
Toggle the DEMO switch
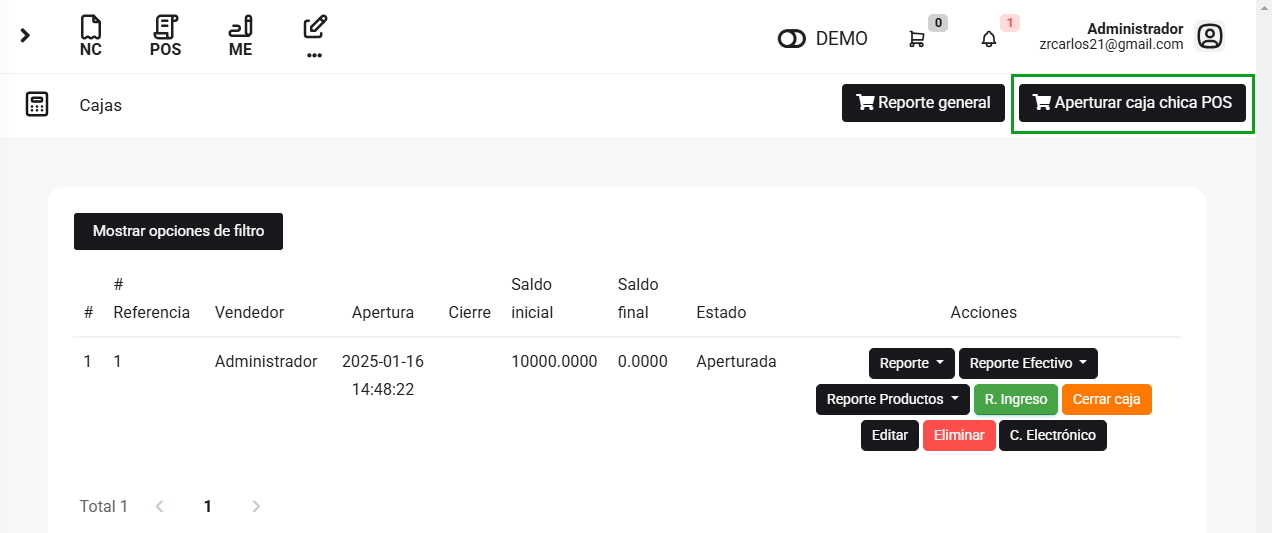coord(792,39)
